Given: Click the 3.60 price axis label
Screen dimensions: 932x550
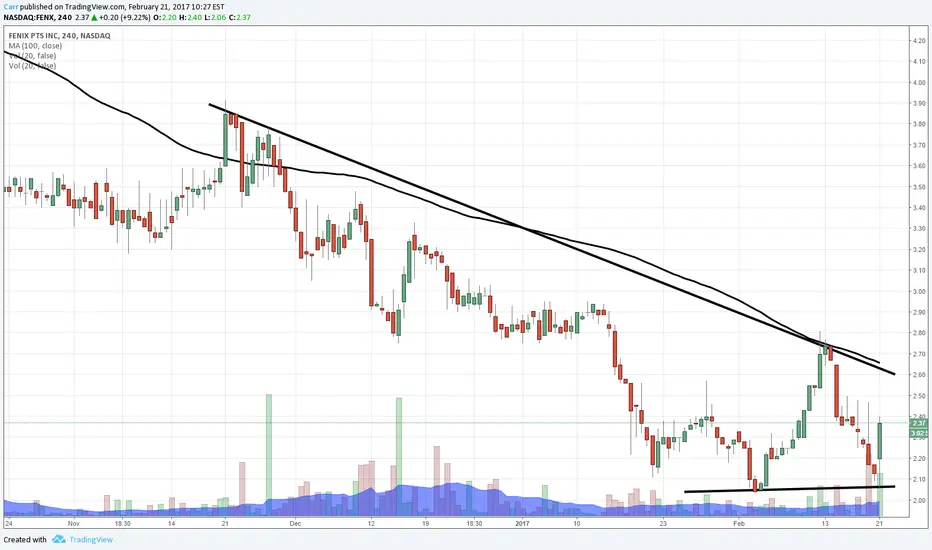Looking at the screenshot, I should coord(918,166).
